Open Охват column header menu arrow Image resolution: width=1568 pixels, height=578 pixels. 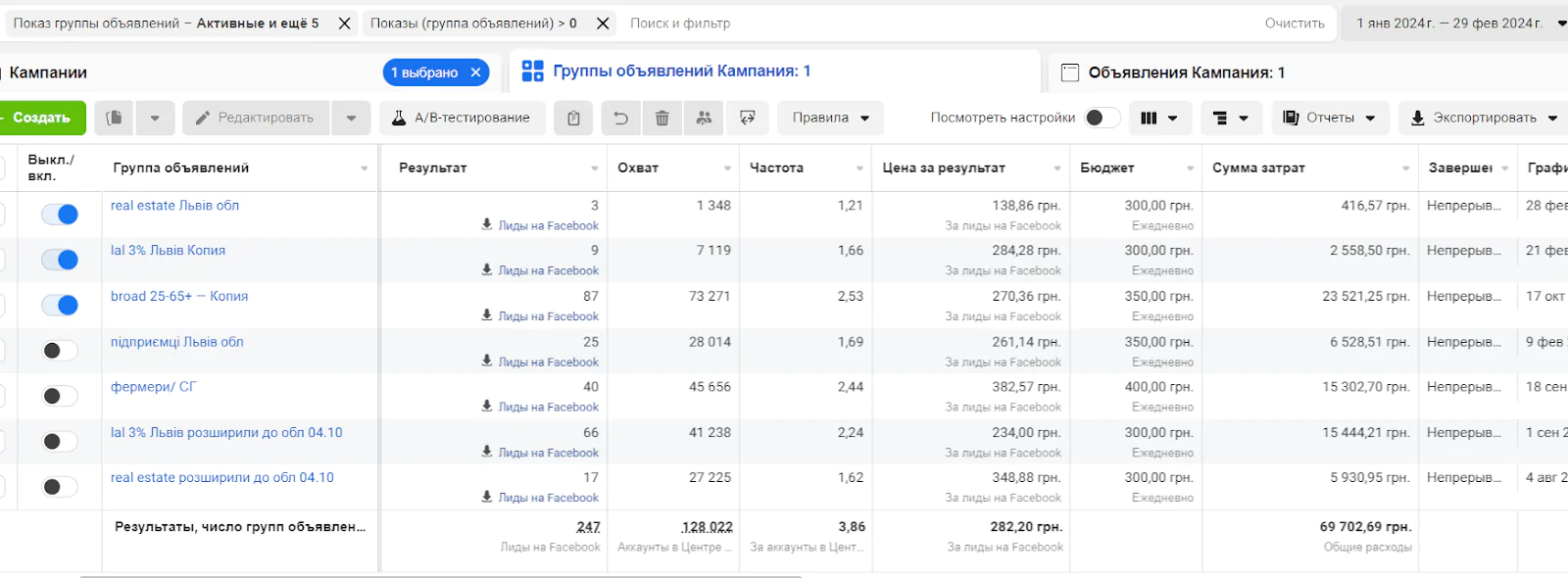point(727,169)
